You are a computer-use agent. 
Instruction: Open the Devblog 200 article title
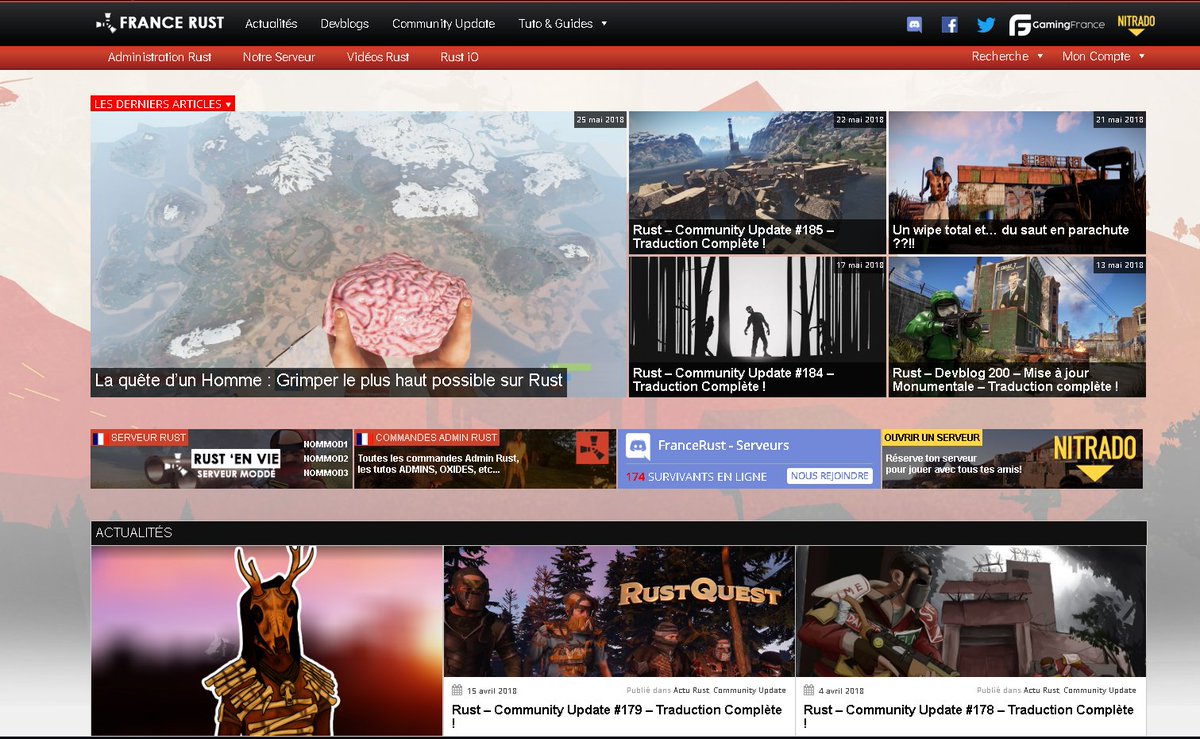pos(1005,379)
